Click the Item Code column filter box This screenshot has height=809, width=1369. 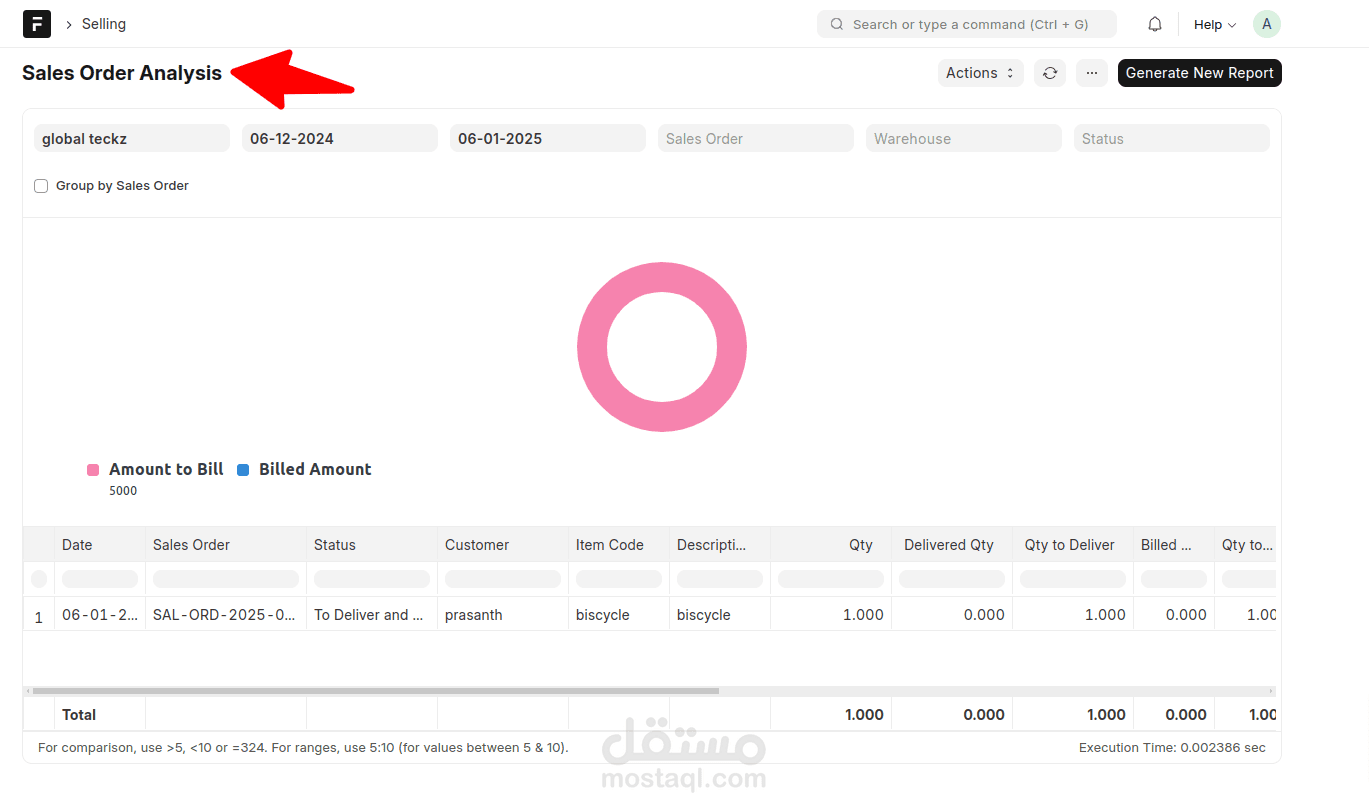(619, 579)
